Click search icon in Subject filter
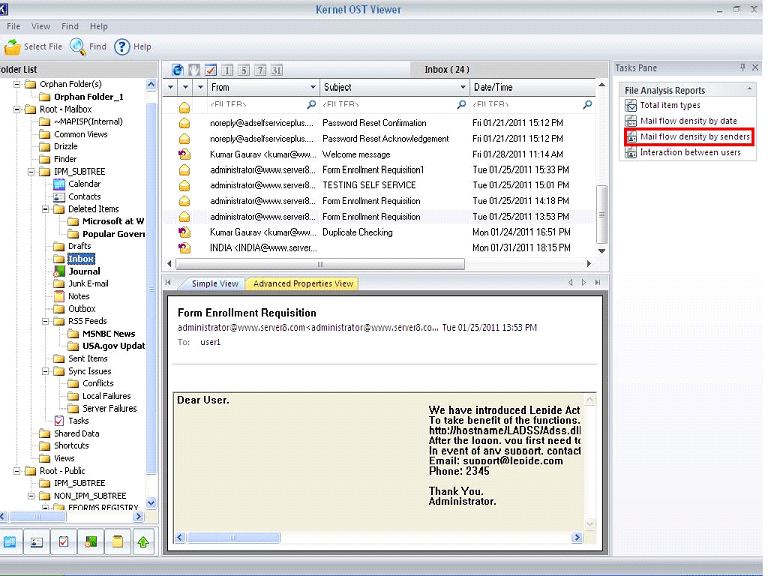This screenshot has height=576, width=768. coord(461,104)
